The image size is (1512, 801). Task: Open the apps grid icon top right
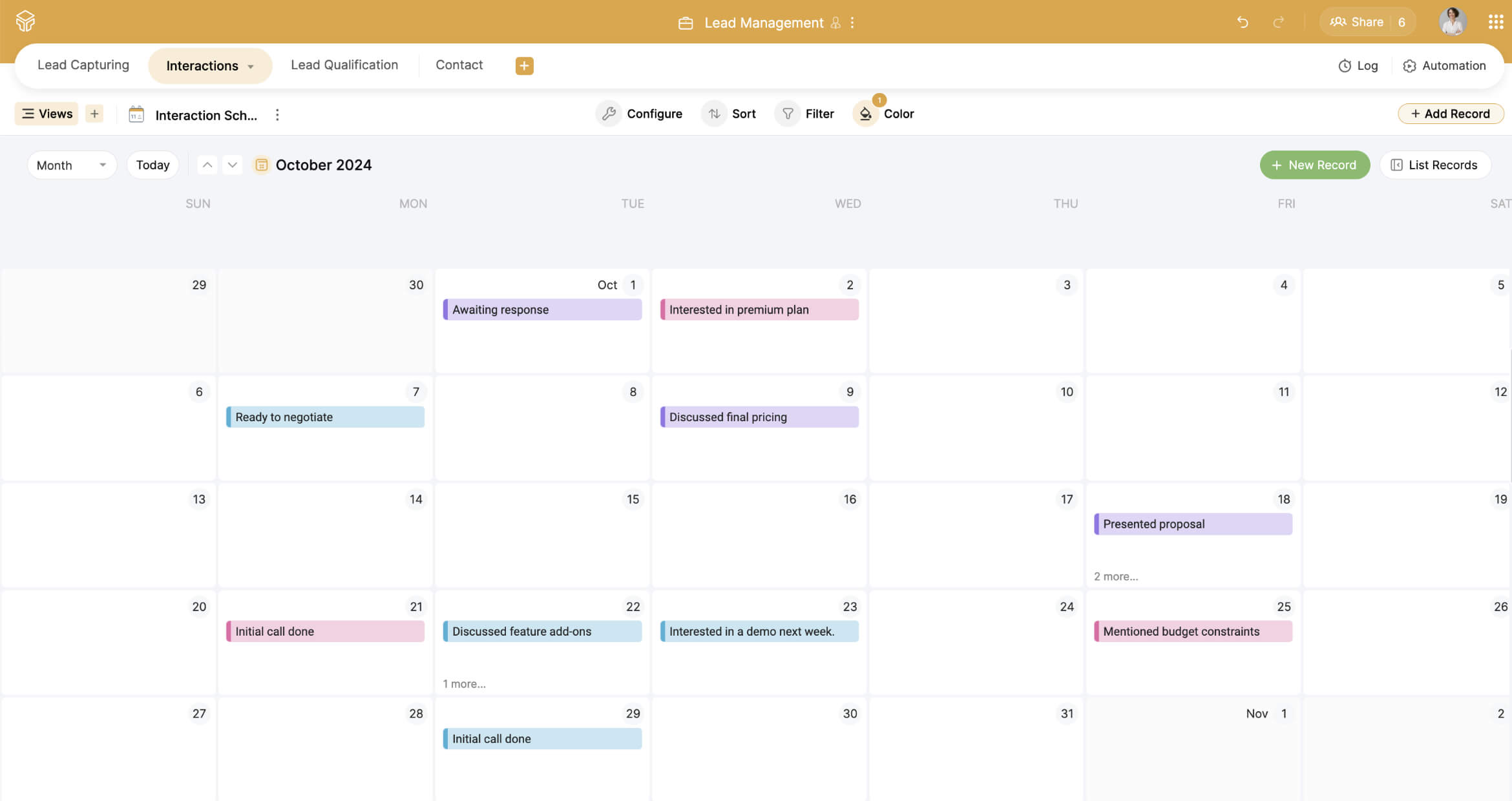pos(1496,21)
